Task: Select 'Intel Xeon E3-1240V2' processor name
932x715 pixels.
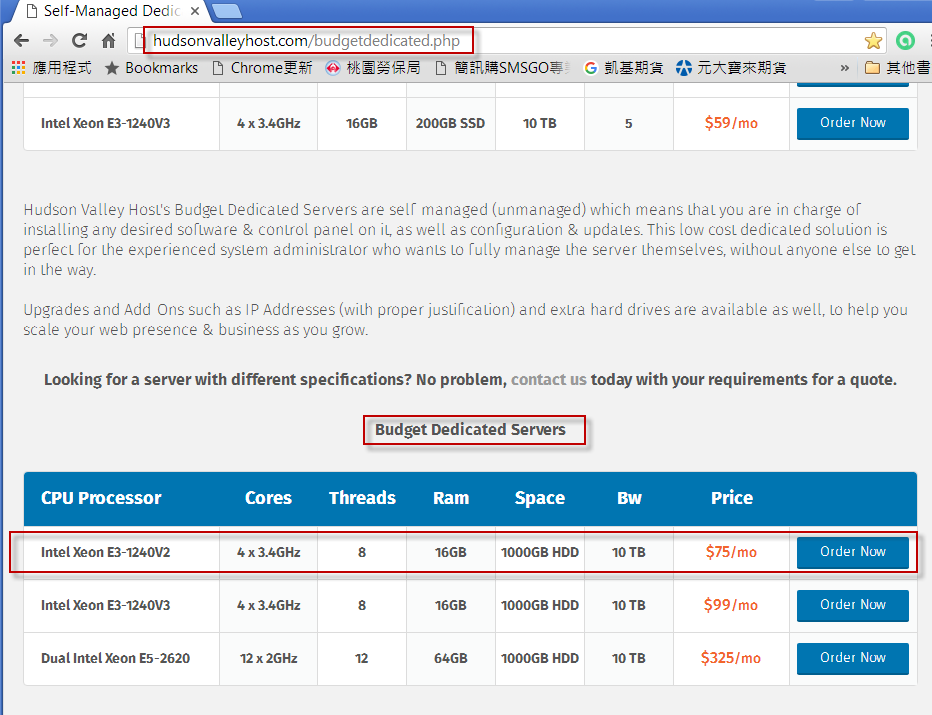Action: [x=105, y=552]
